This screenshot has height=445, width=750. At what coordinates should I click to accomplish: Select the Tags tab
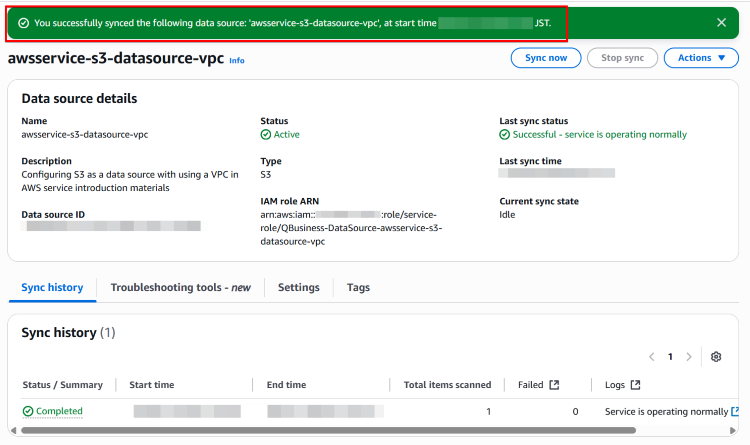358,288
